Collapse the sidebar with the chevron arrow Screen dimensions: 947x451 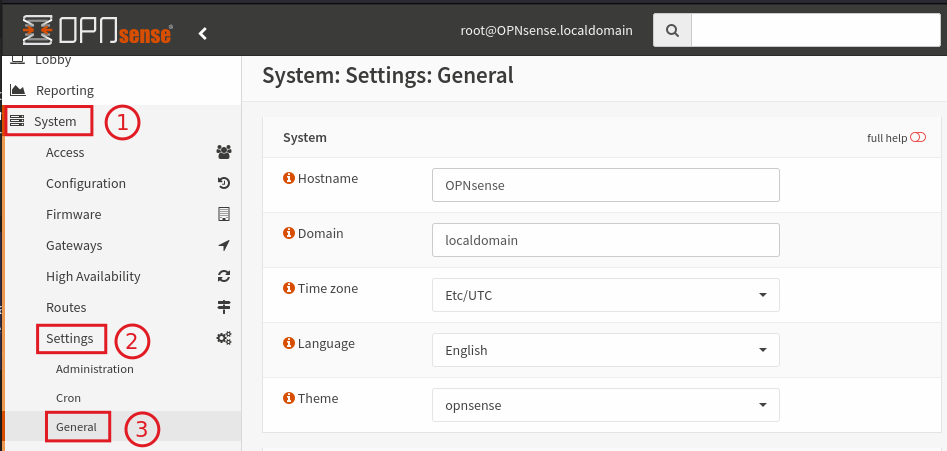point(203,34)
